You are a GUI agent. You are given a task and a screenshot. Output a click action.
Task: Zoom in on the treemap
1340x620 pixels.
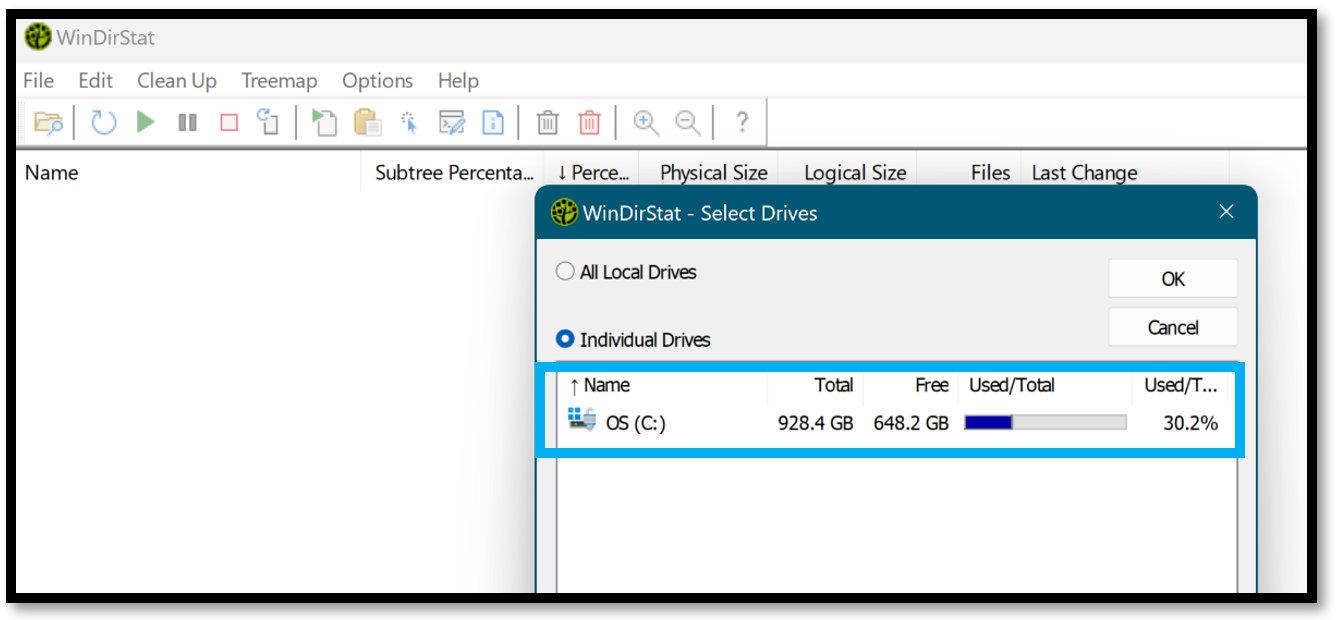pos(645,122)
